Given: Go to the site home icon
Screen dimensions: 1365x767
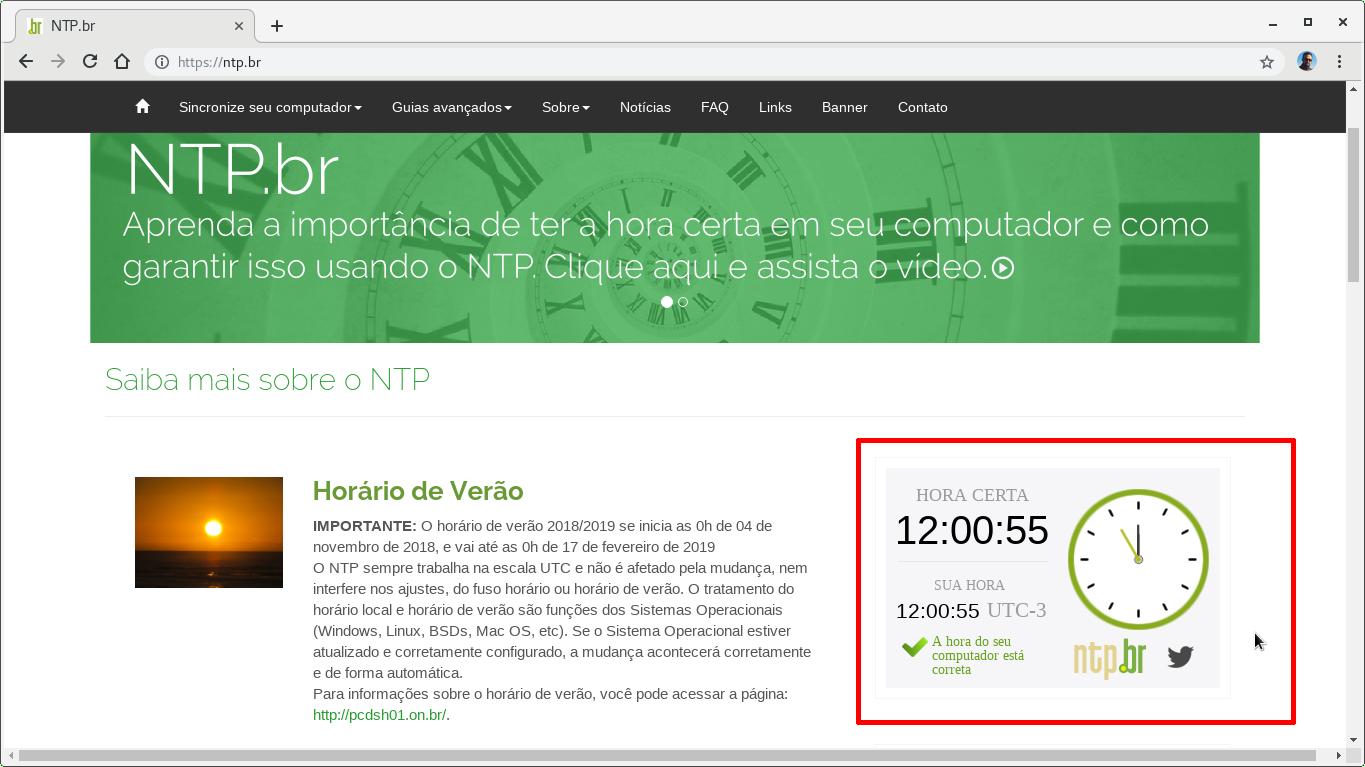Looking at the screenshot, I should click(x=142, y=106).
